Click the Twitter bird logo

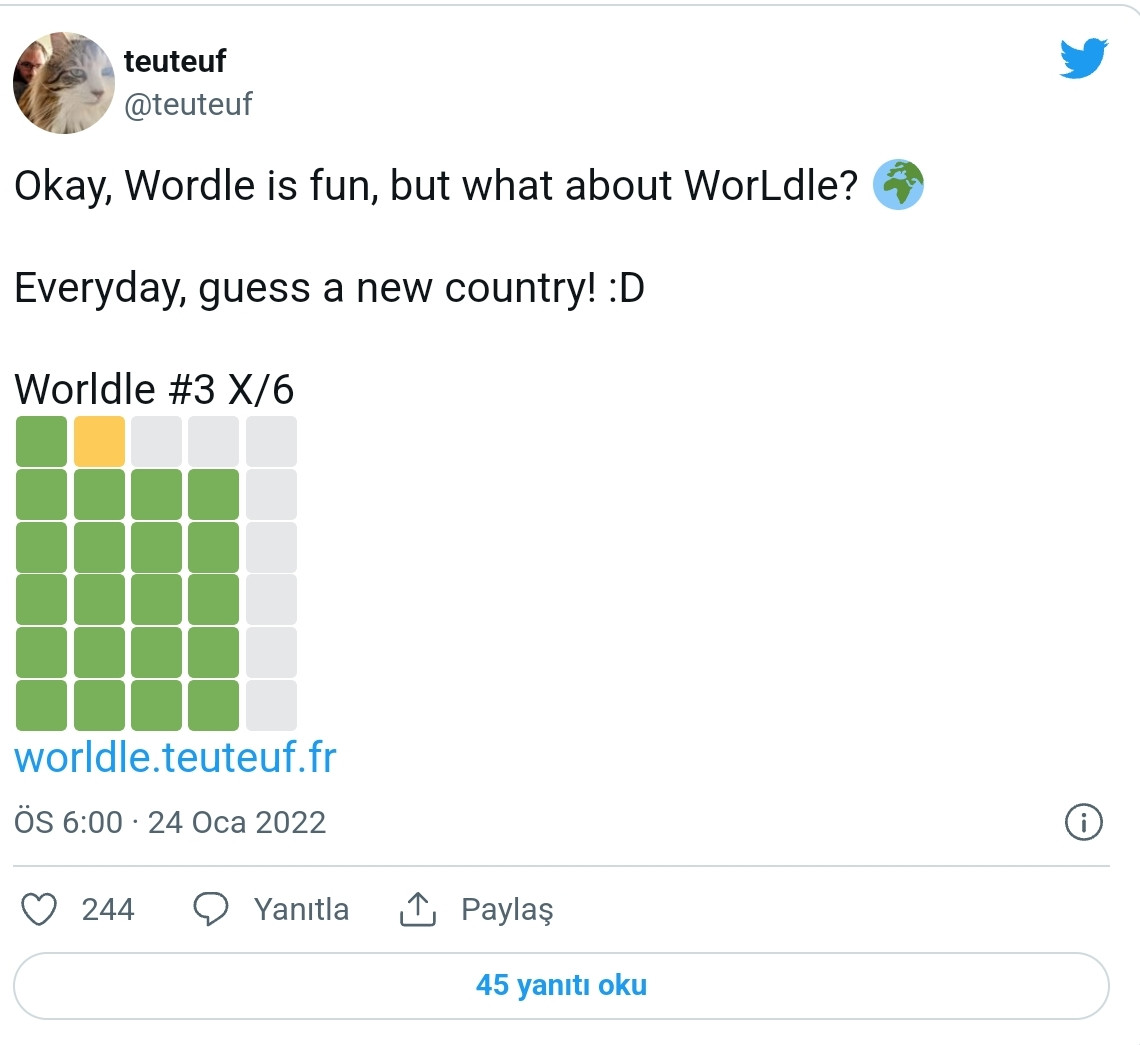tap(1084, 59)
